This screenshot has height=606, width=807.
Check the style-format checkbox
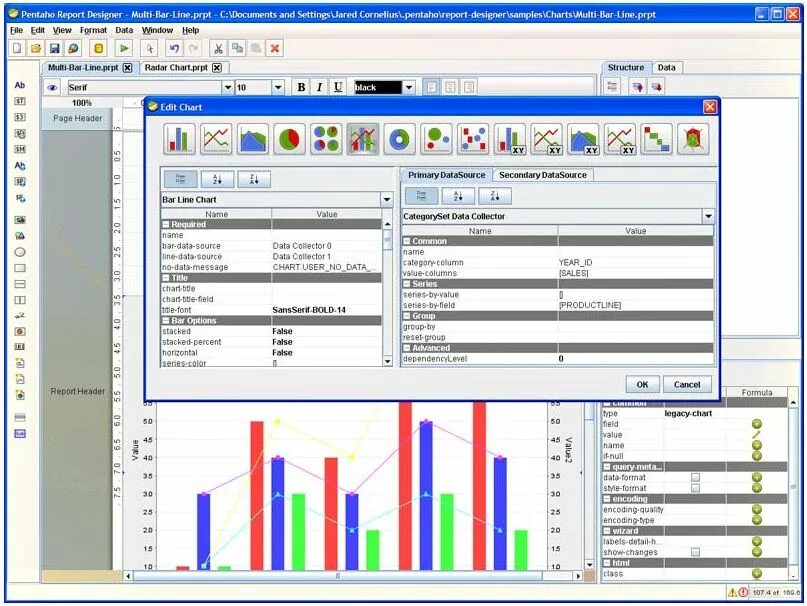pyautogui.click(x=695, y=488)
